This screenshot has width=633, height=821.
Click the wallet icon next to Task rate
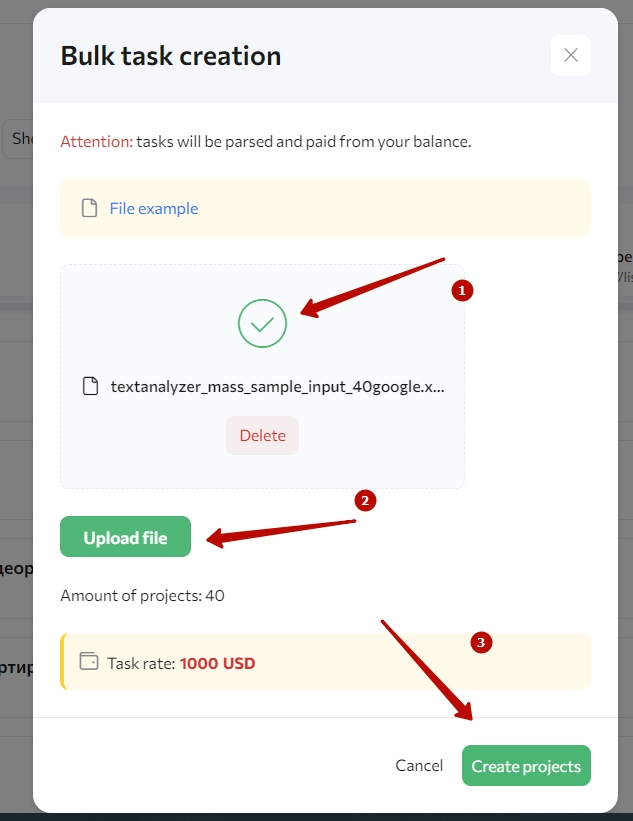89,661
